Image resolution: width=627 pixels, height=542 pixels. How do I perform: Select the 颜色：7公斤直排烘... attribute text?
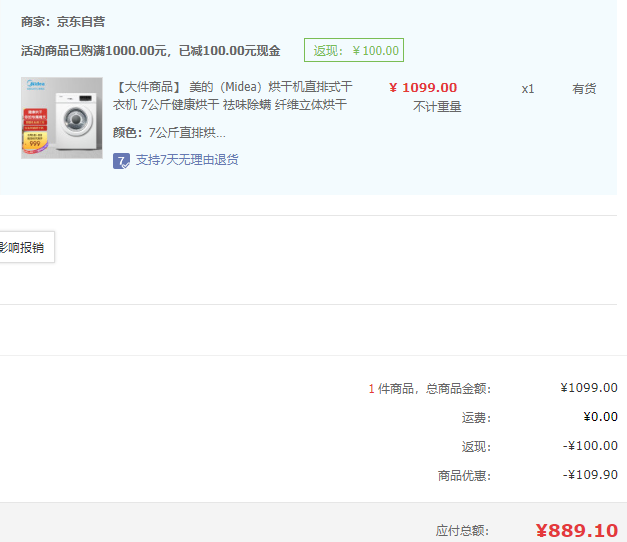[x=169, y=132]
